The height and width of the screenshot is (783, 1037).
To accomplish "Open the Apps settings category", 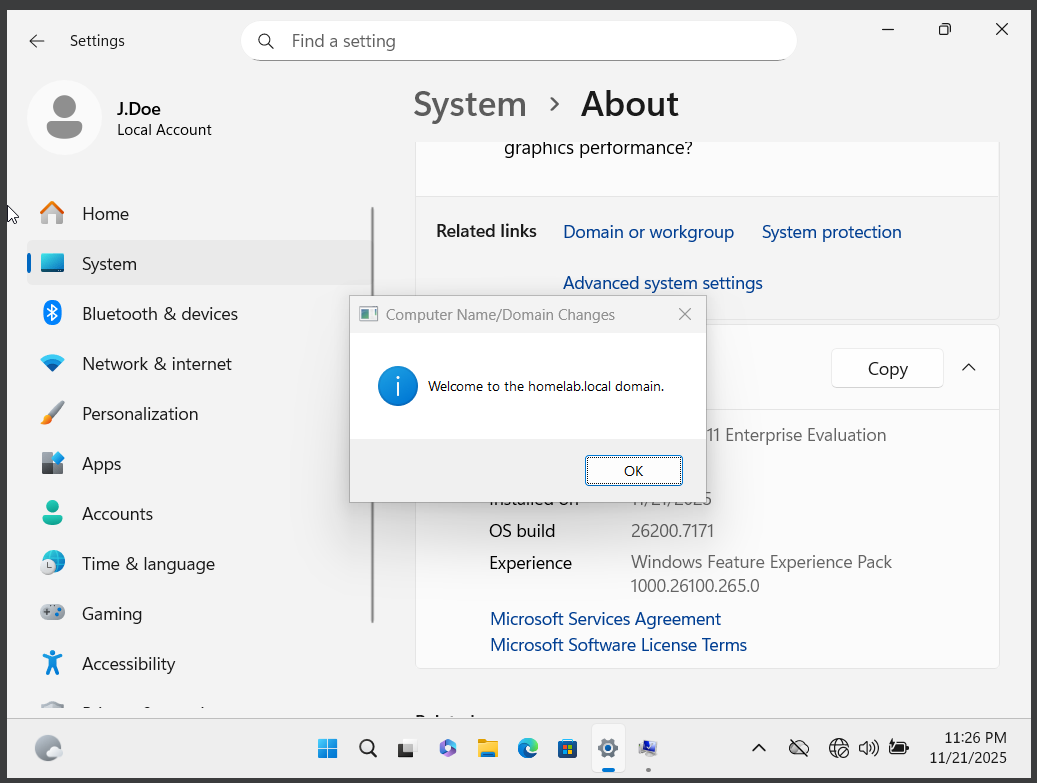I will pos(101,464).
